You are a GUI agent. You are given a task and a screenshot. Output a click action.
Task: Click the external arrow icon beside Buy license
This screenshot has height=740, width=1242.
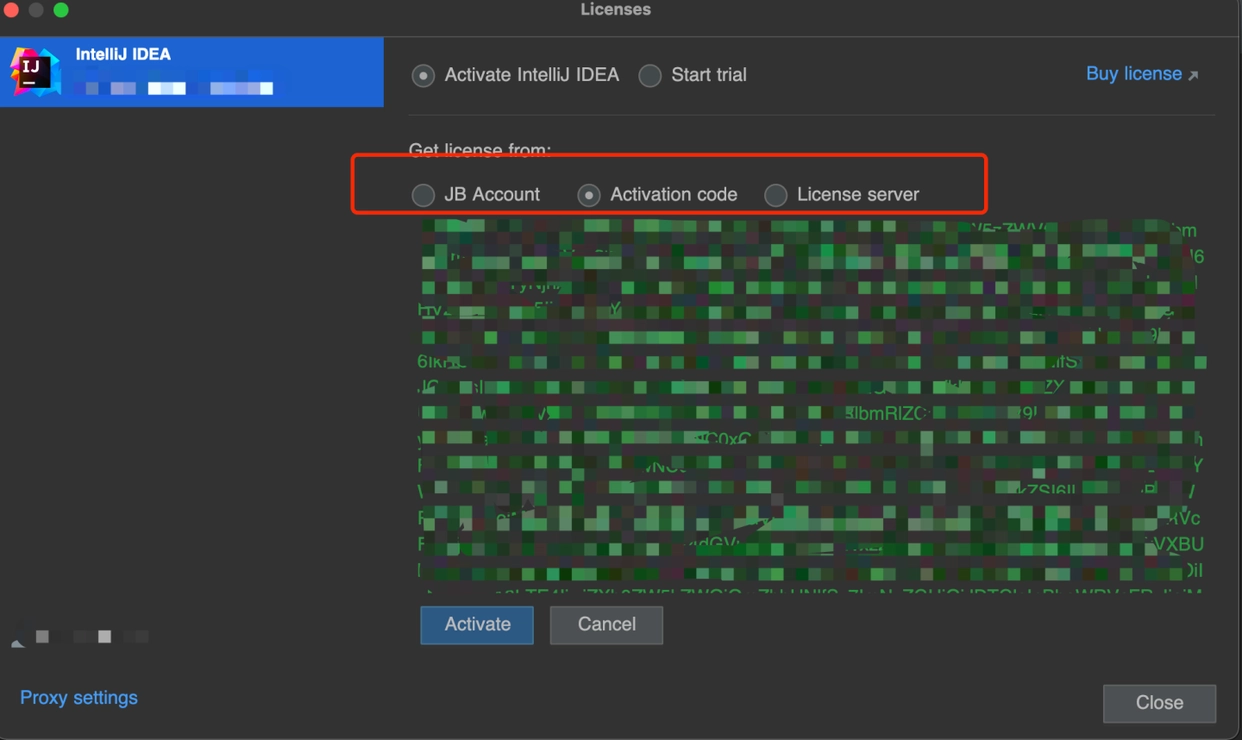[x=1193, y=75]
